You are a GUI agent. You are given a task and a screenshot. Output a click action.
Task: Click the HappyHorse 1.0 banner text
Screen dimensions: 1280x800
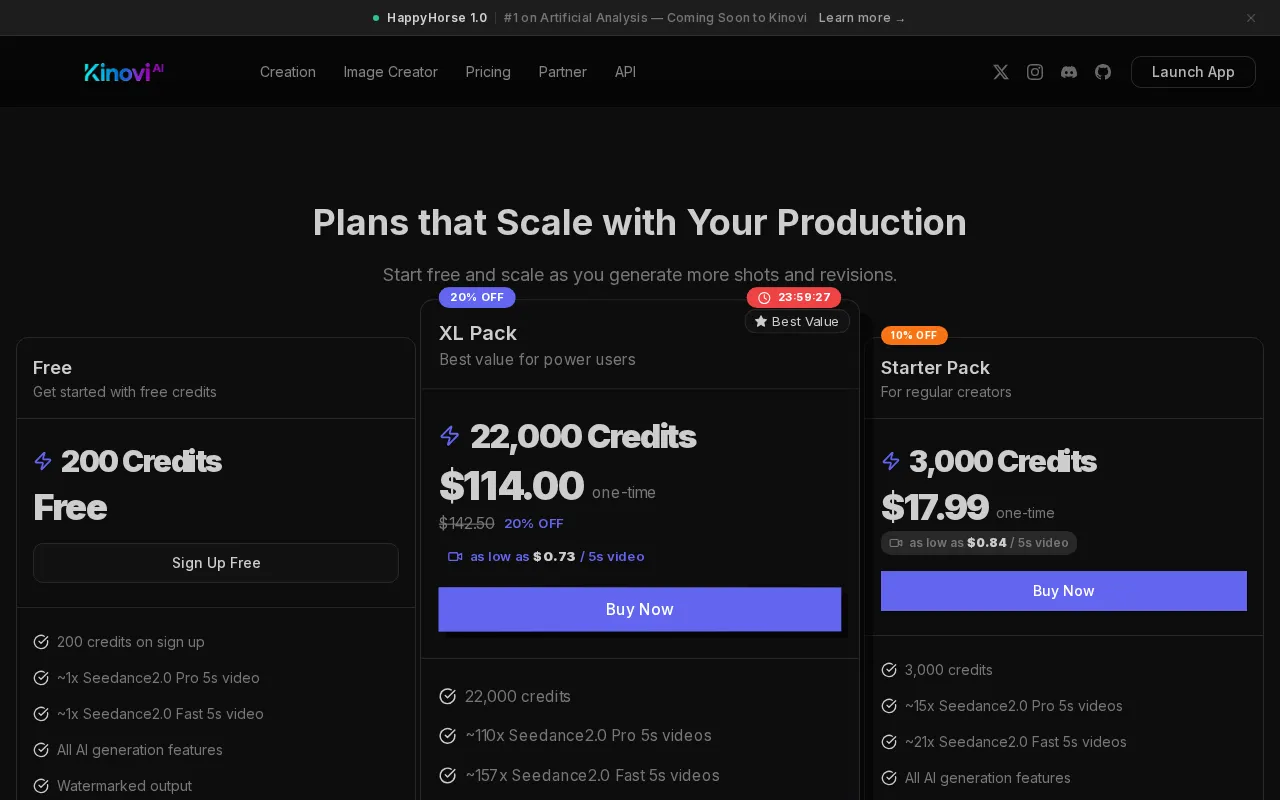pyautogui.click(x=437, y=18)
